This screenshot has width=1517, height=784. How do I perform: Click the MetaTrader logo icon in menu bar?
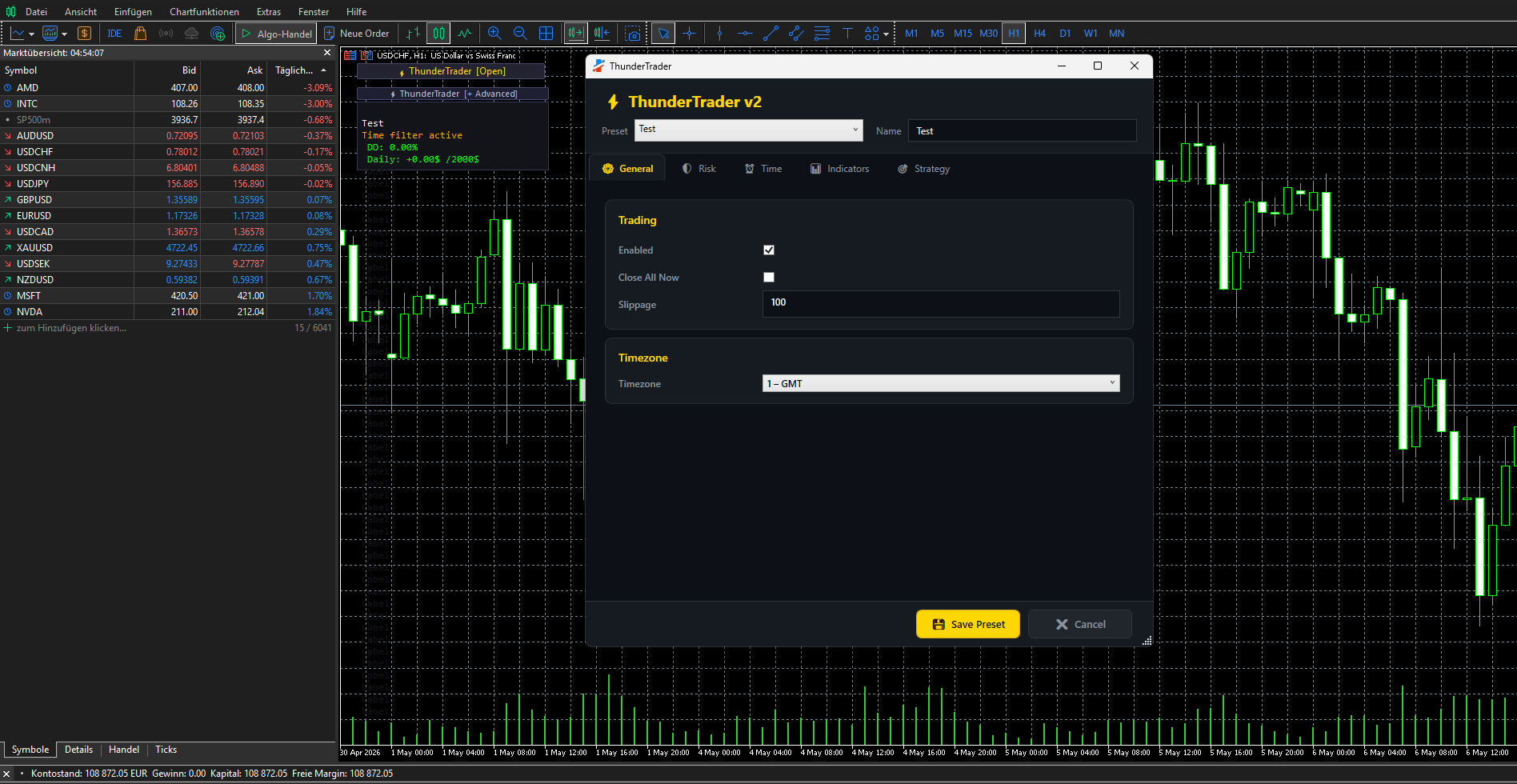tap(10, 11)
